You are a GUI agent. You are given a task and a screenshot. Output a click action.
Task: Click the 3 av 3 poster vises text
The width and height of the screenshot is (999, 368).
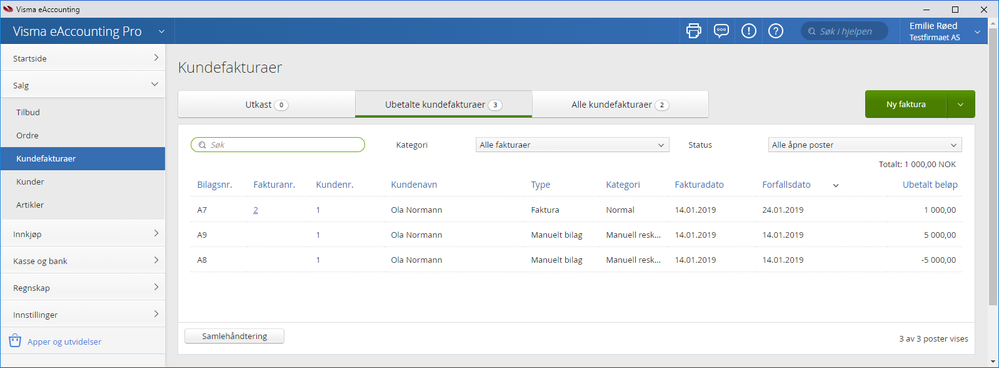933,339
